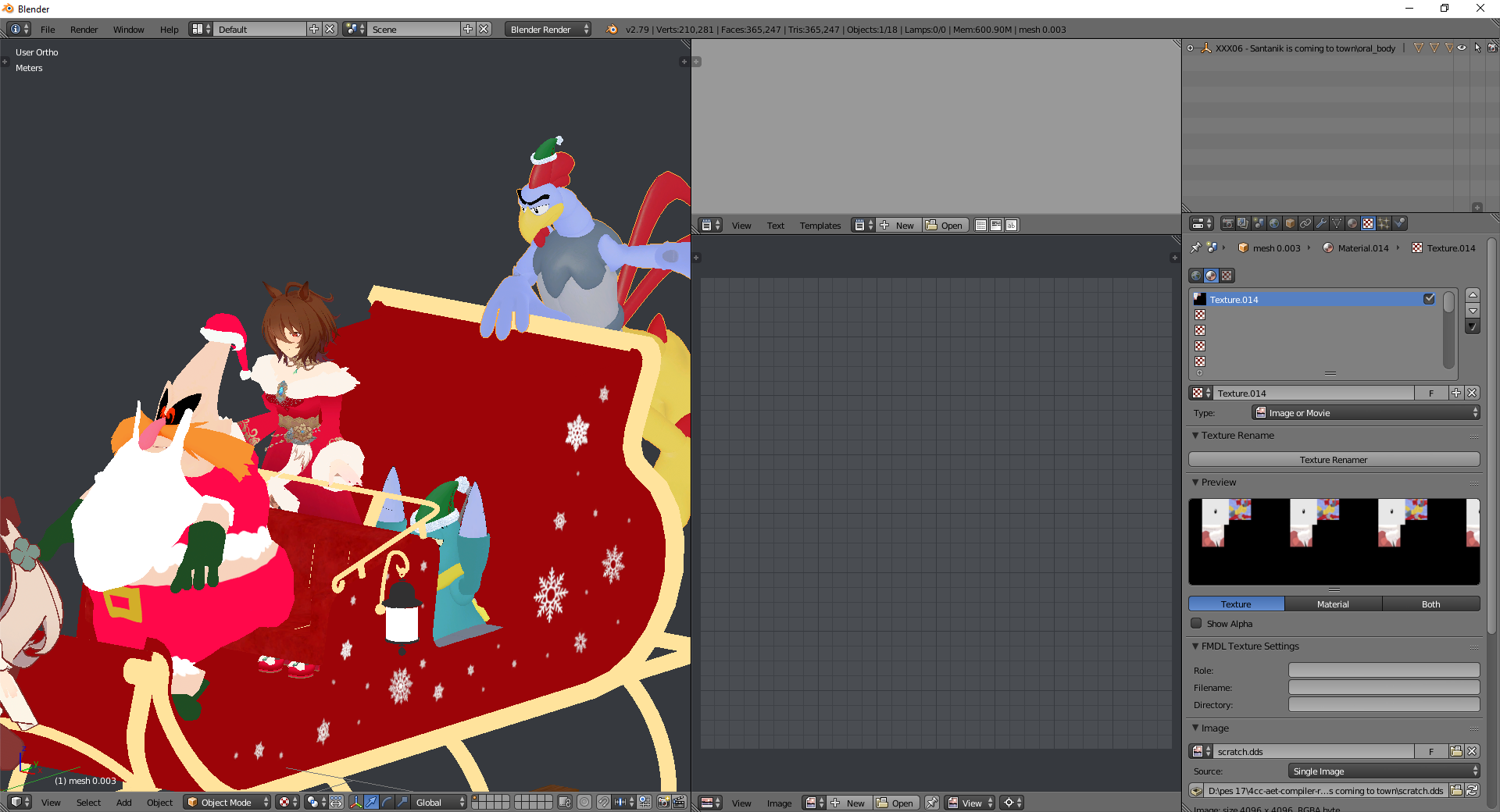Click the OpenGL render image camera icon

pyautogui.click(x=663, y=802)
